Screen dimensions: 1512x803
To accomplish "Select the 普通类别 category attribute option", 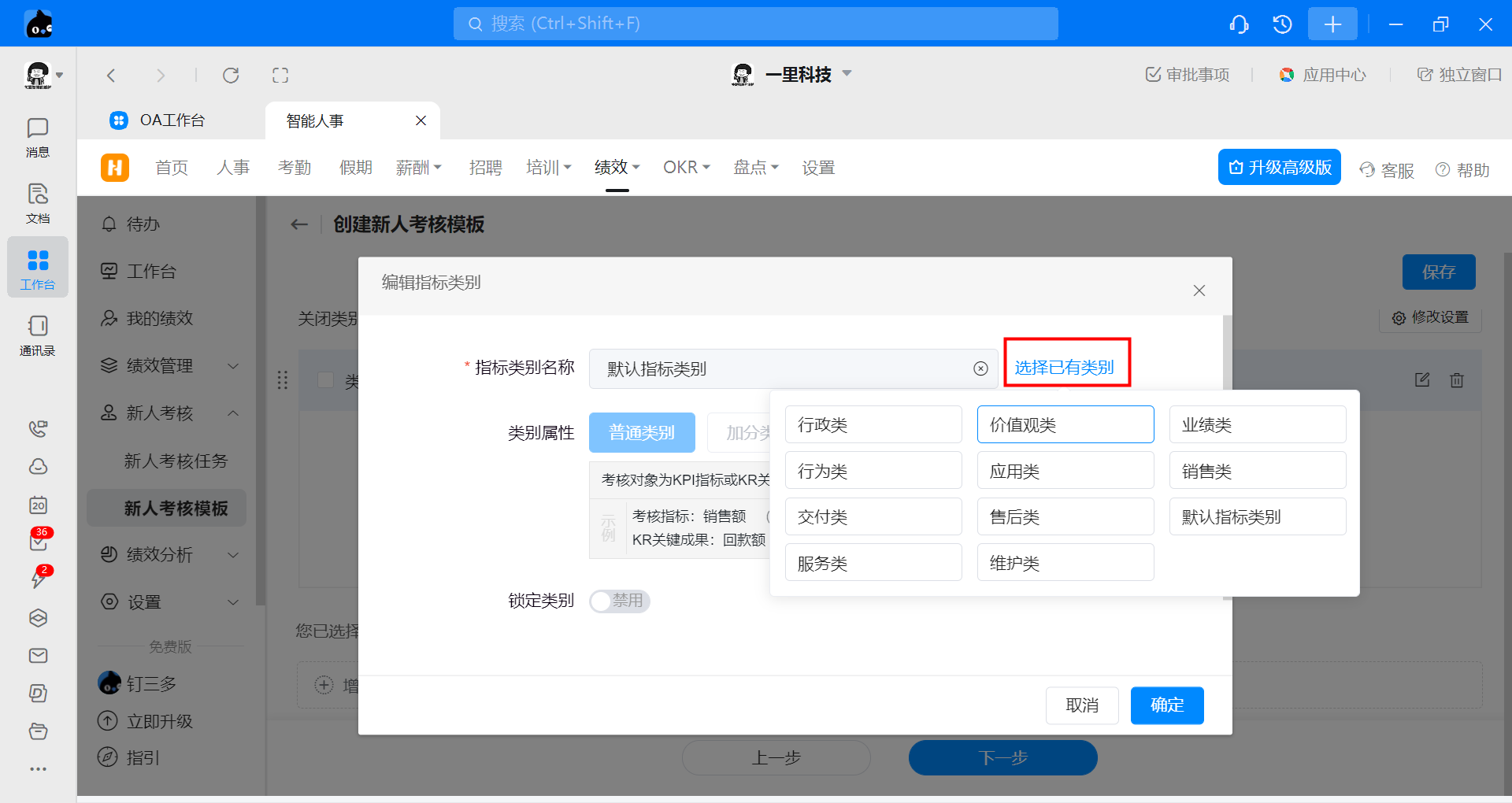I will [642, 433].
